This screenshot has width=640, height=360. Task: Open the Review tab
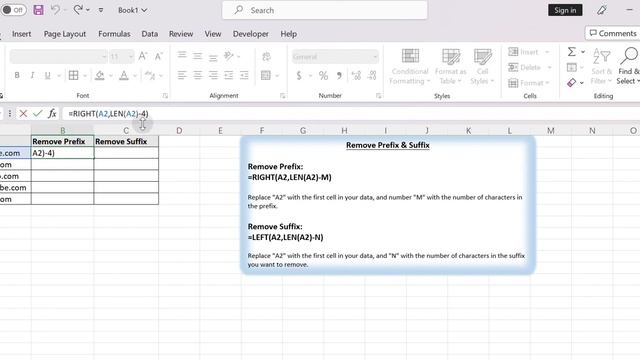[181, 34]
